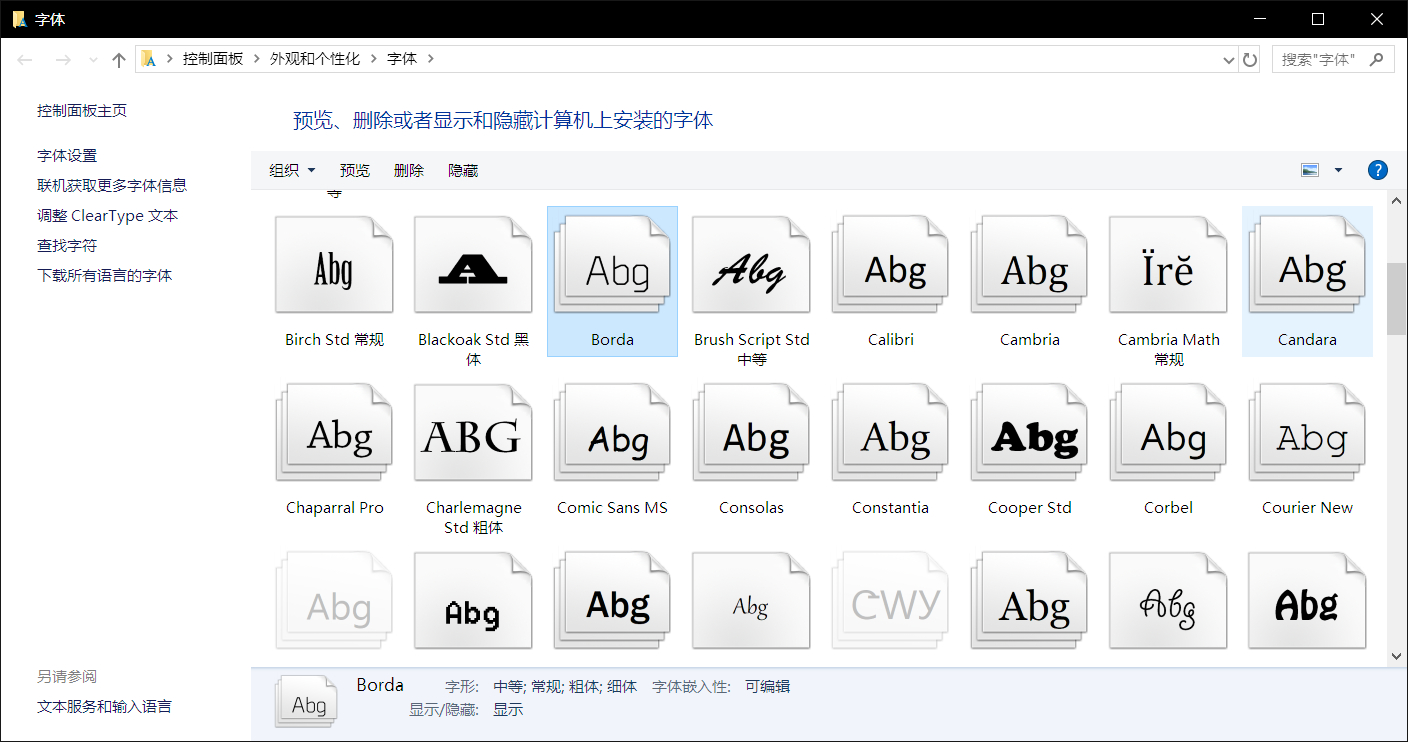The height and width of the screenshot is (742, 1408).
Task: Click the 字体 breadcrumb segment
Action: coord(402,59)
